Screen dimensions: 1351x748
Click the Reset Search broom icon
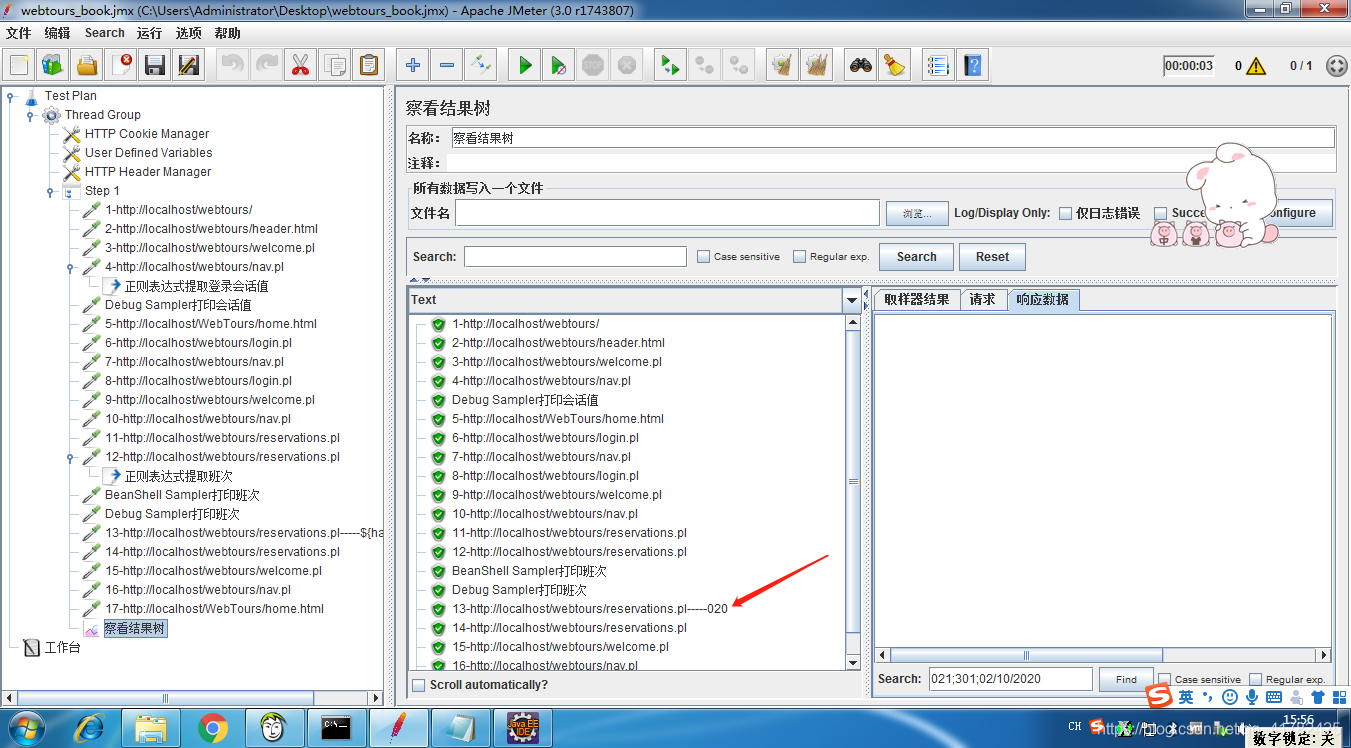pyautogui.click(x=894, y=66)
